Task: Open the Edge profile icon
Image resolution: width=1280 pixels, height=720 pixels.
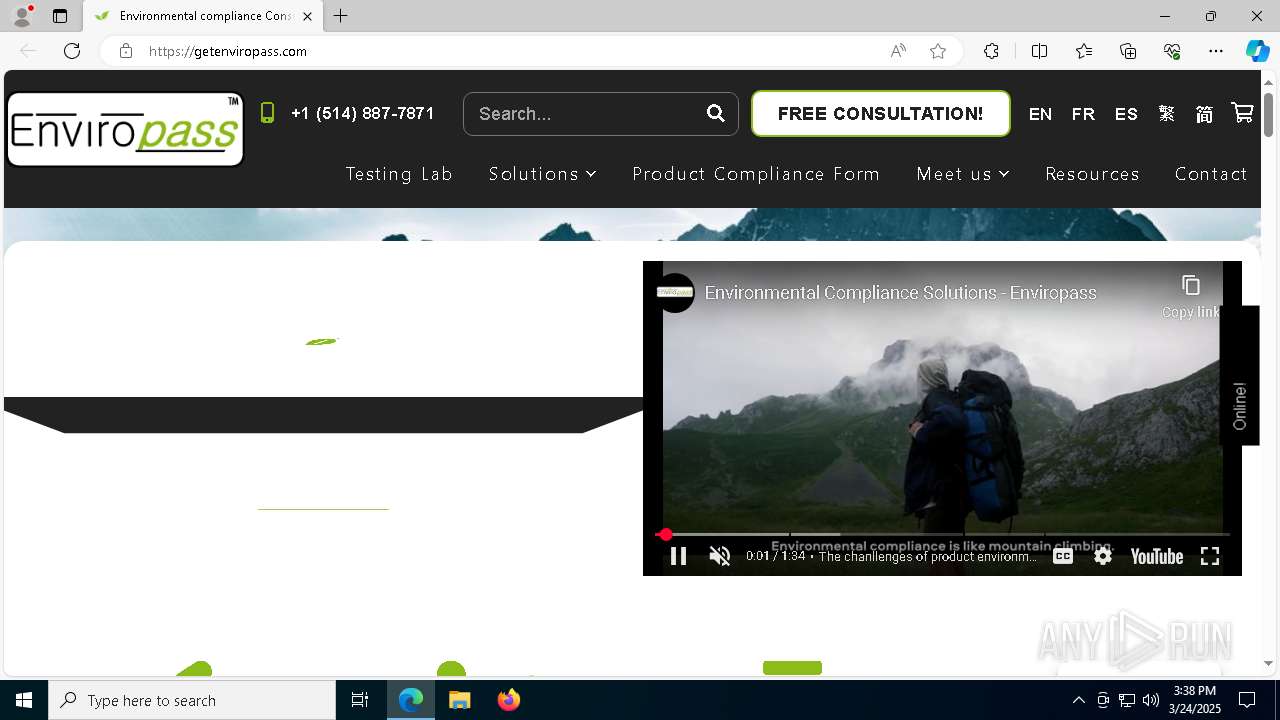Action: coord(22,16)
